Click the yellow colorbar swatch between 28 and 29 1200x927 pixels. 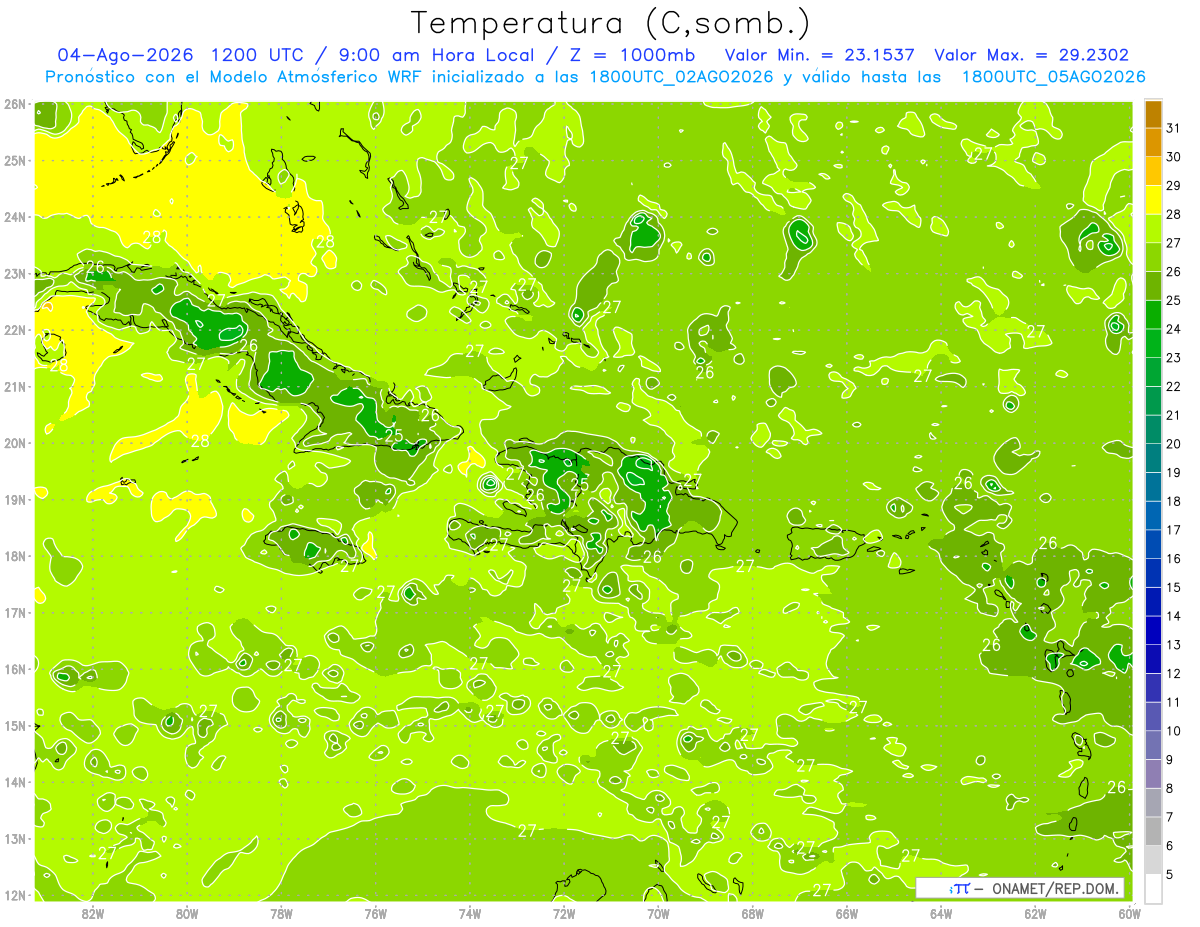[1153, 200]
